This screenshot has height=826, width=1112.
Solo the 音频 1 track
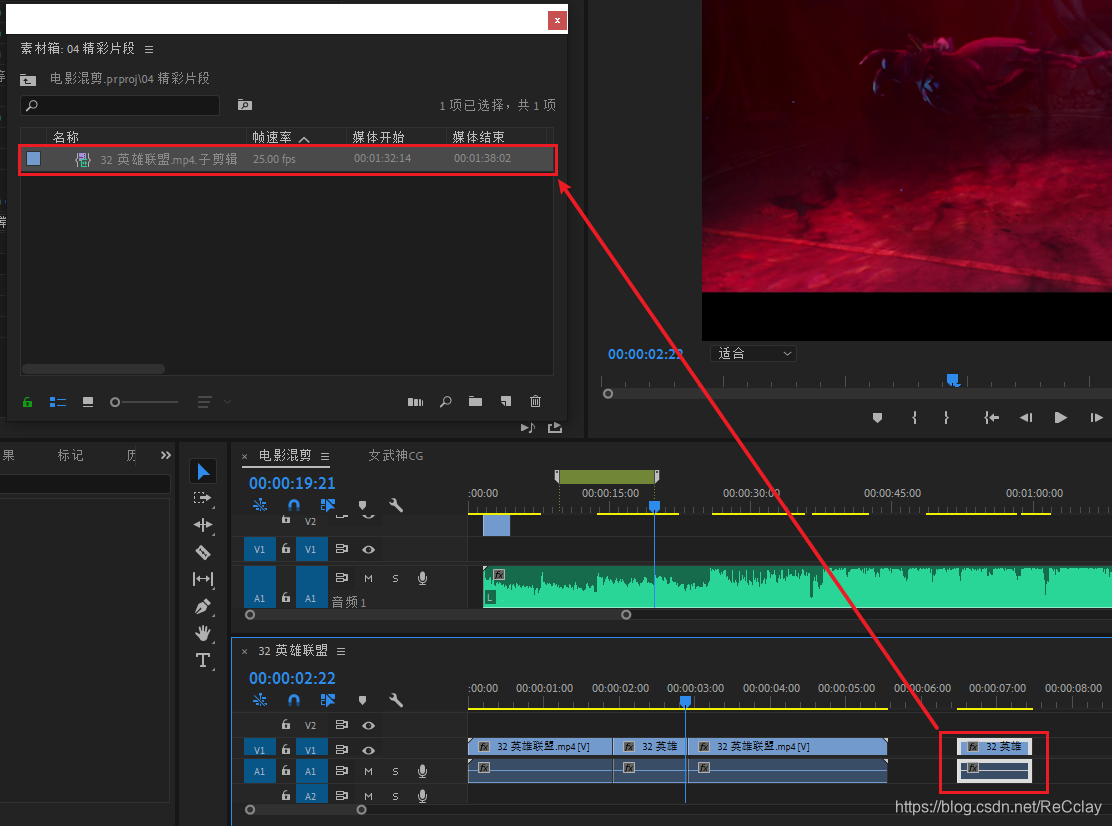395,579
